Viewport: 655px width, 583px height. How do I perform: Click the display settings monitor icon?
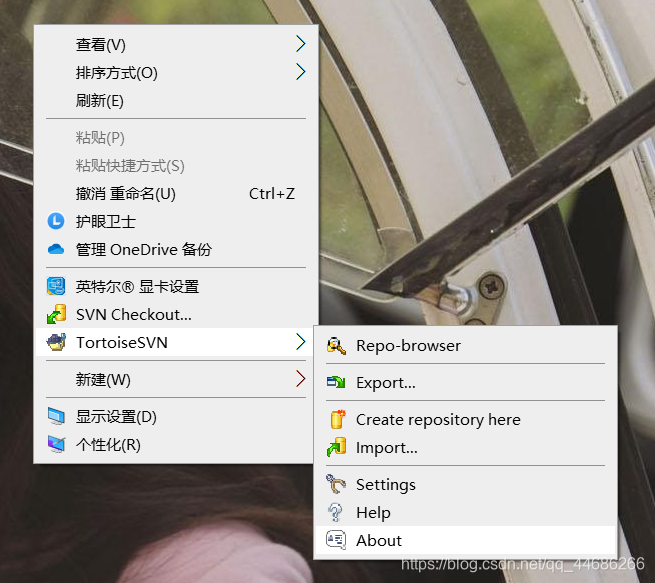tap(56, 416)
